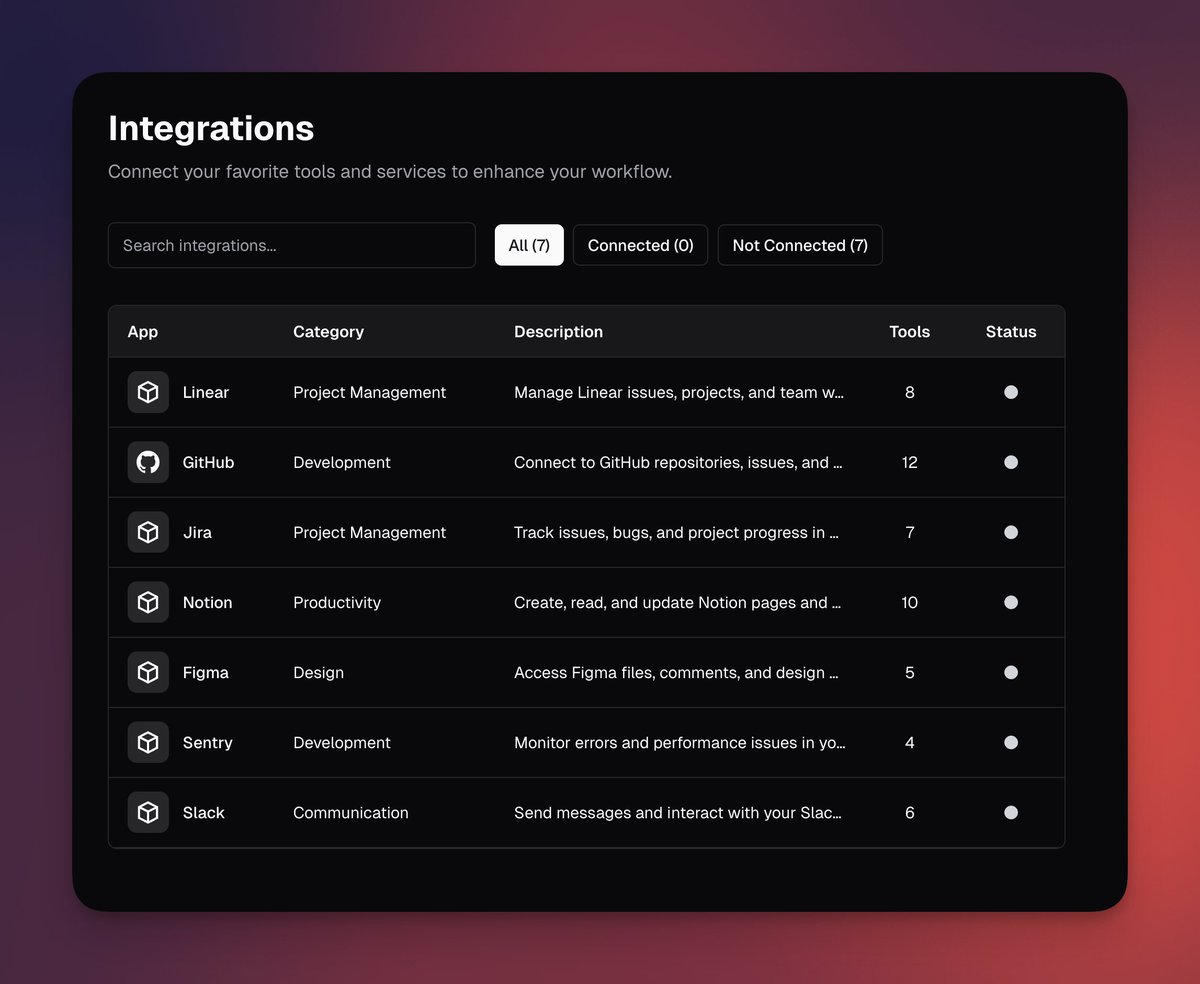The height and width of the screenshot is (984, 1200).
Task: Click the Tools column header
Action: coord(910,331)
